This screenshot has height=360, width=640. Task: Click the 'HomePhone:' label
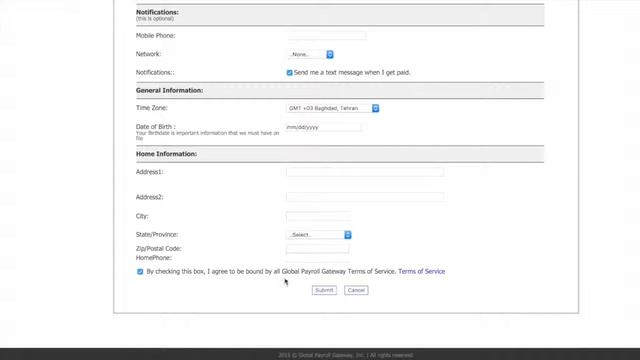154,258
